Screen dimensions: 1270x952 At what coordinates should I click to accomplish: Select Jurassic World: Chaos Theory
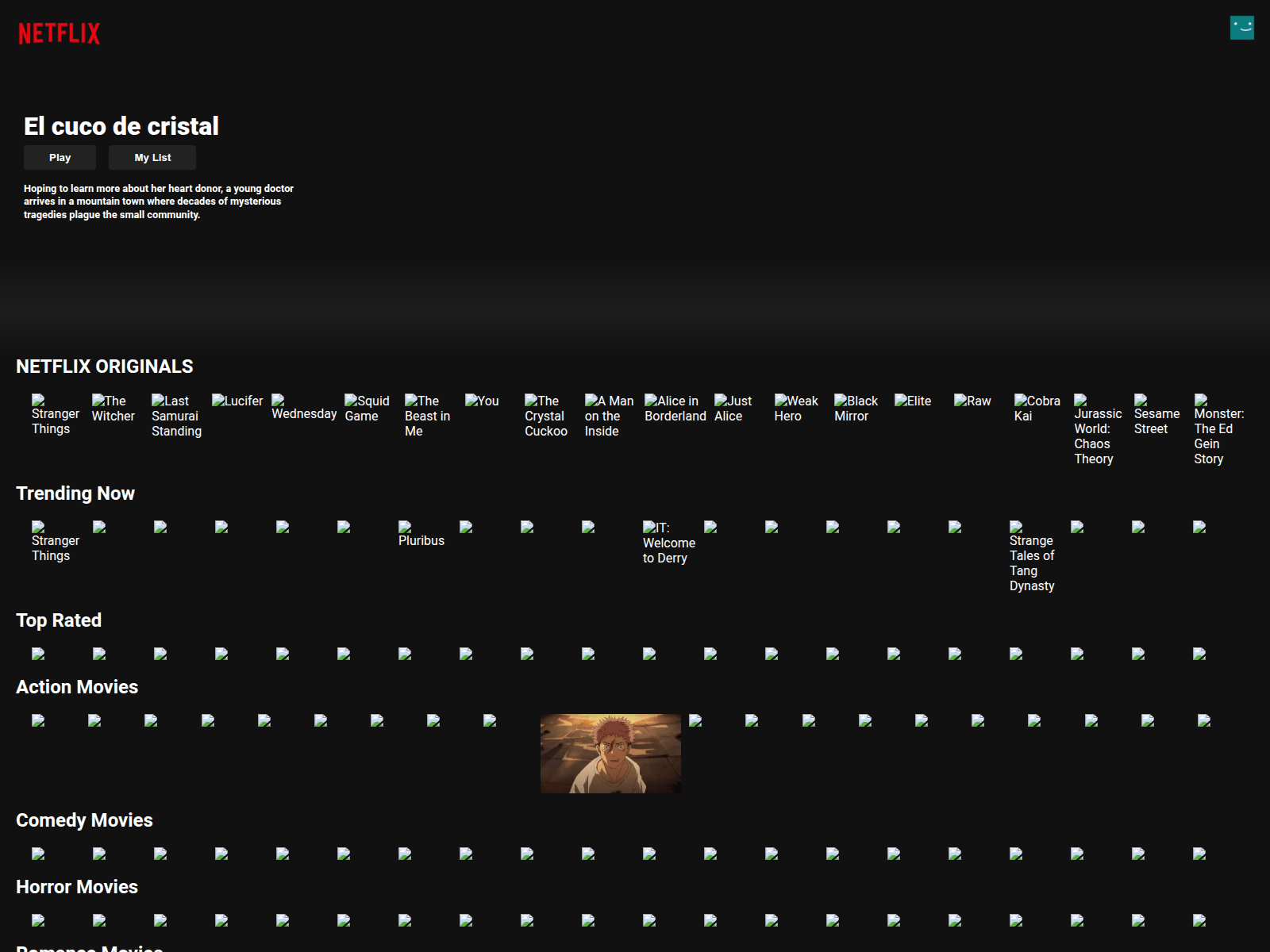[1099, 430]
